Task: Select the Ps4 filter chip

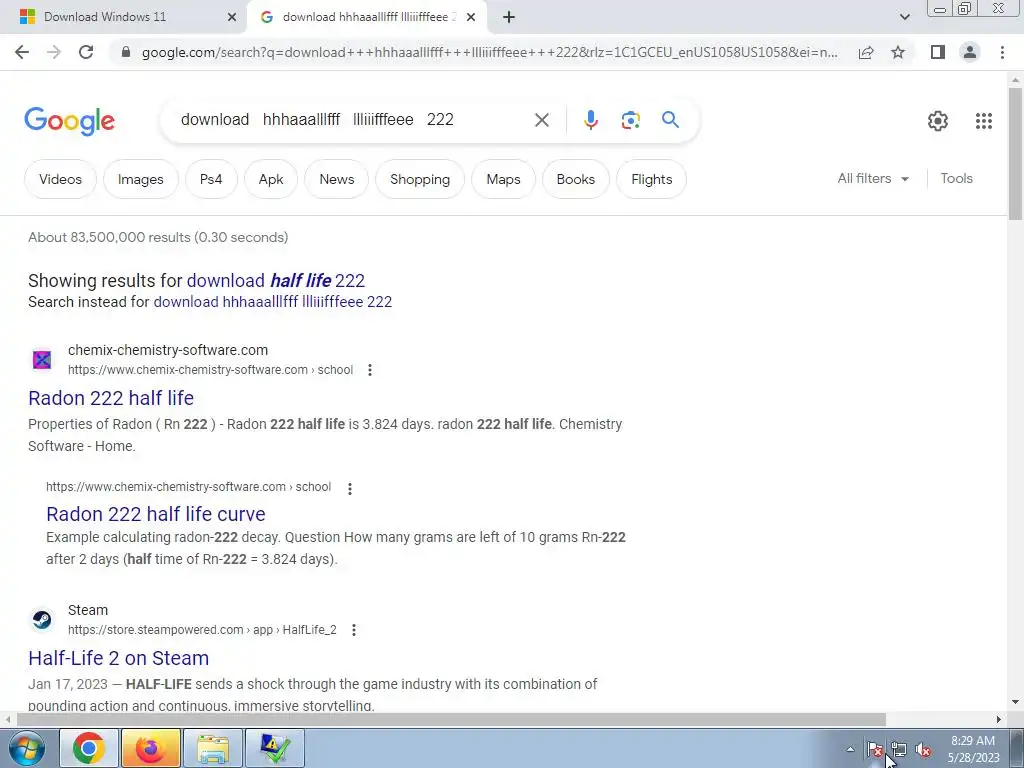Action: pyautogui.click(x=211, y=179)
